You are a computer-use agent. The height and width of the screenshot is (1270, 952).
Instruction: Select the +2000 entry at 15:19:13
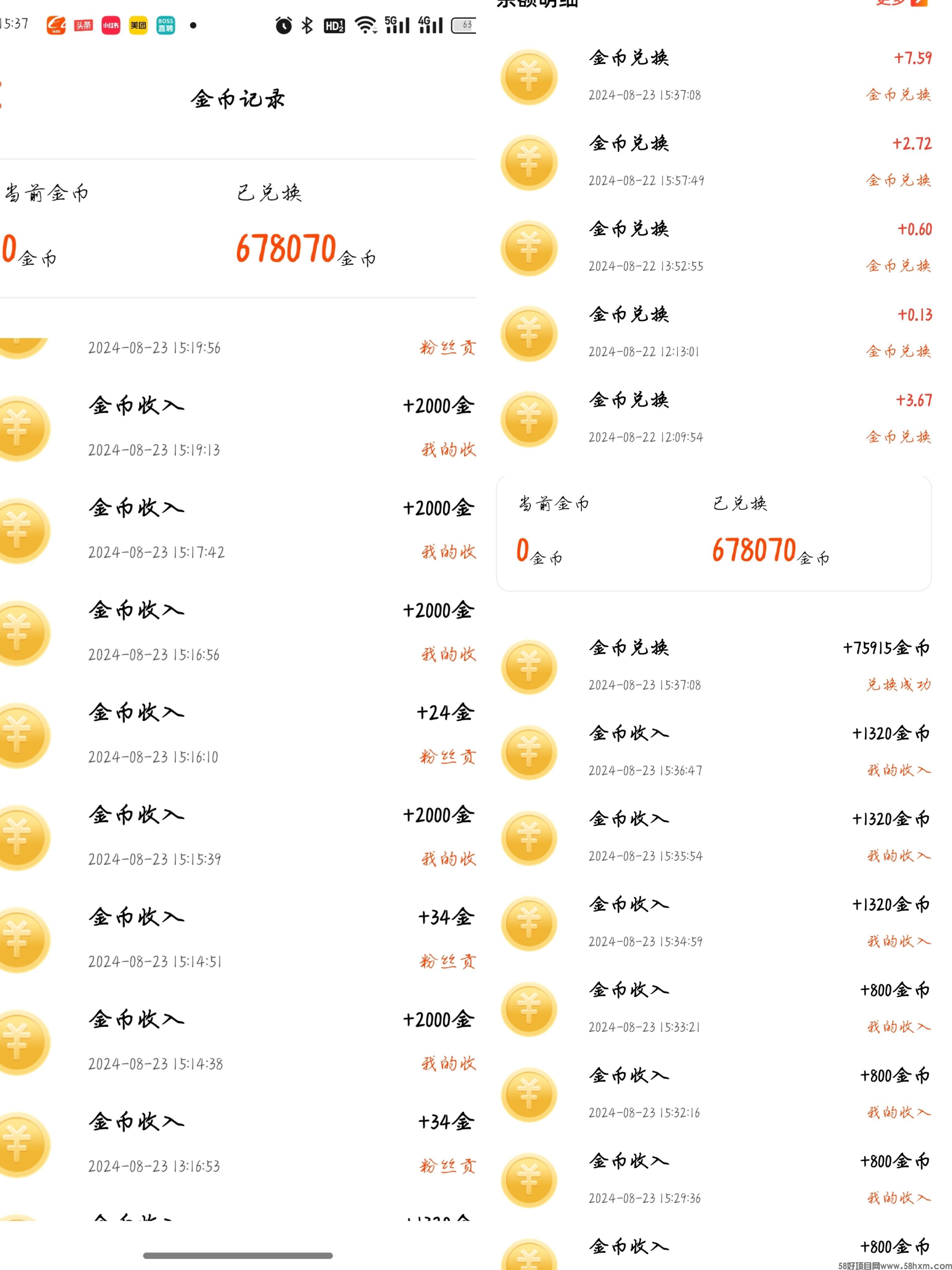(x=238, y=428)
